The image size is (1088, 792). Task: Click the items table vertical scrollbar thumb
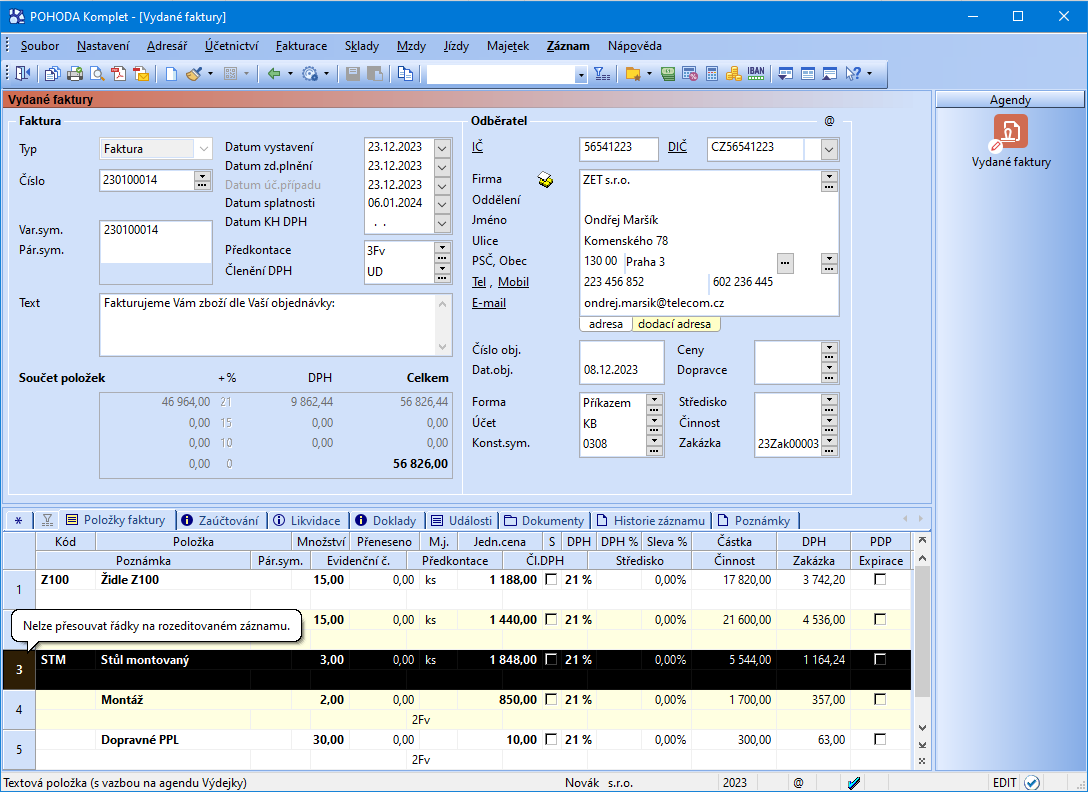(922, 632)
